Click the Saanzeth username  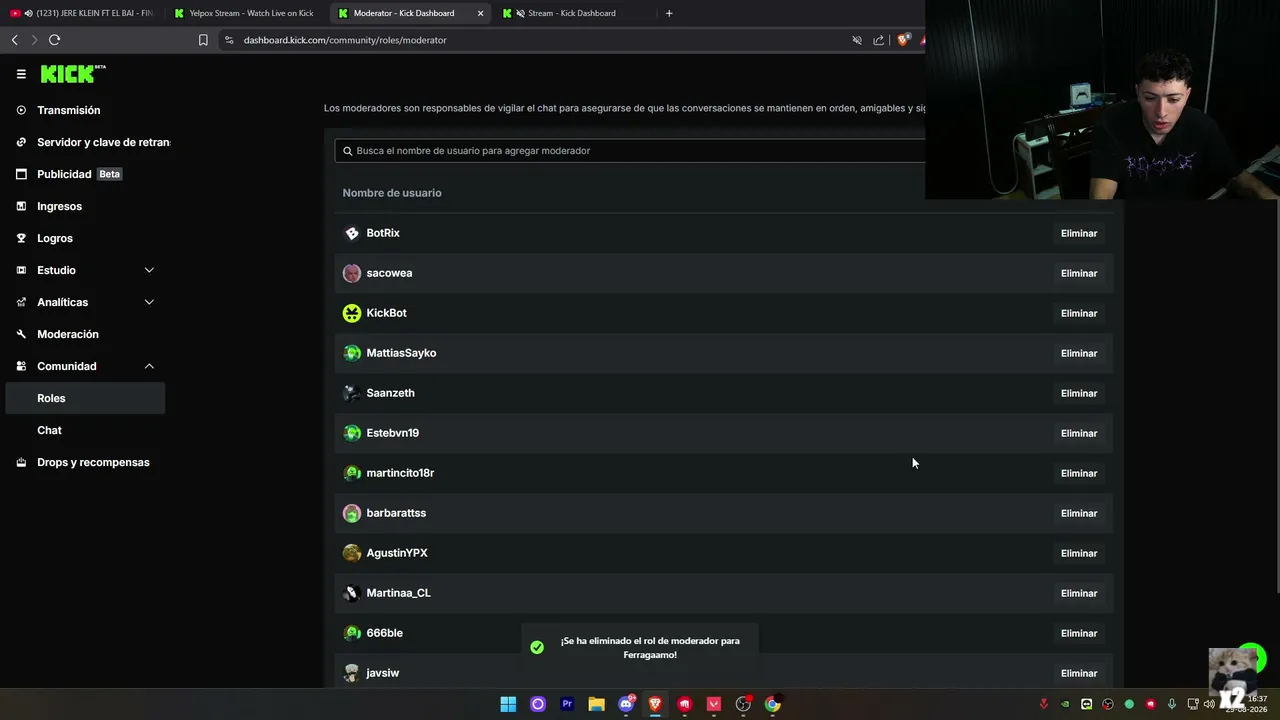click(x=390, y=393)
